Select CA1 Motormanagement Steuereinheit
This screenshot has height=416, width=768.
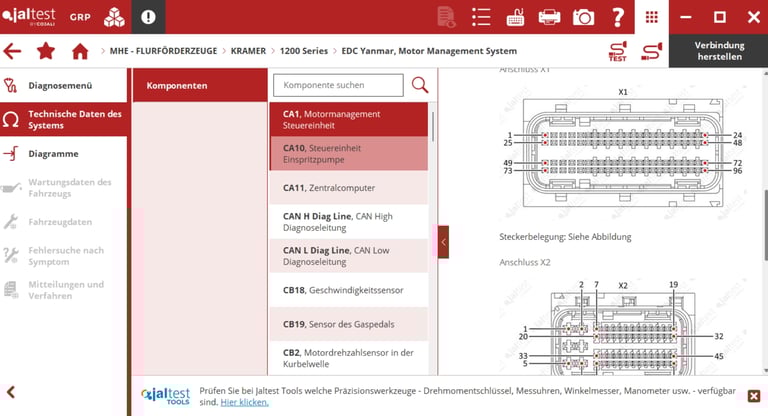click(349, 119)
